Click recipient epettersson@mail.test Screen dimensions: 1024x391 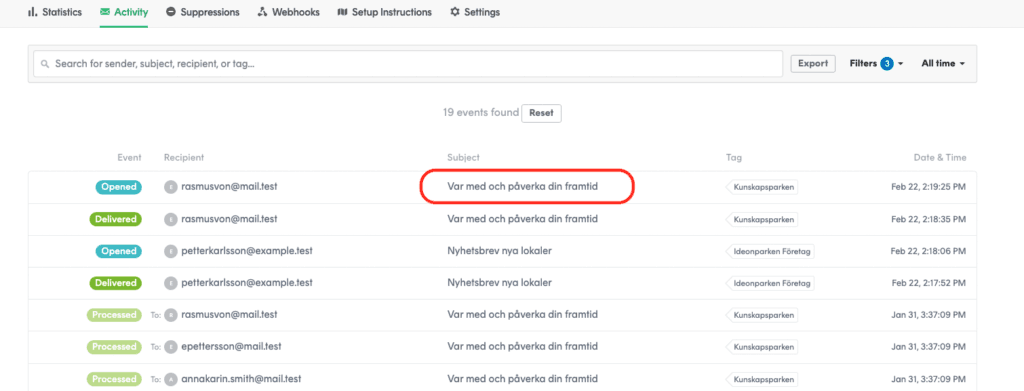pos(231,347)
